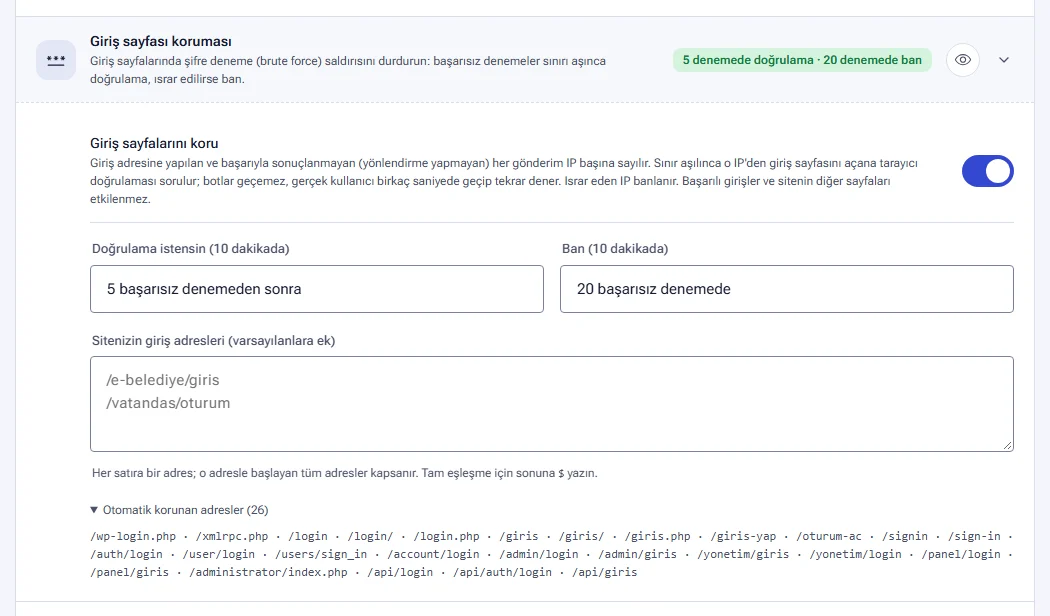Disable the Giriş sayfalarını koru switch

[x=988, y=171]
